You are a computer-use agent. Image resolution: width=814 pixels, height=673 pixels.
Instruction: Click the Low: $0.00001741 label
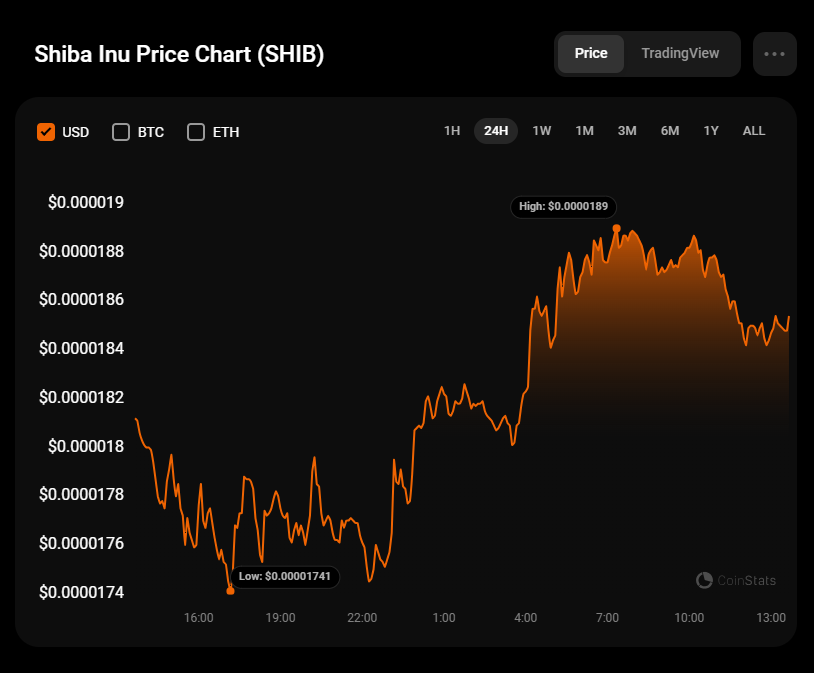coord(285,577)
